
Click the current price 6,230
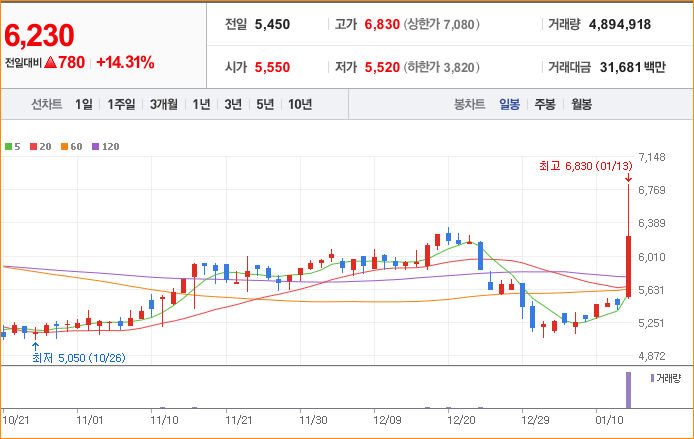click(39, 35)
